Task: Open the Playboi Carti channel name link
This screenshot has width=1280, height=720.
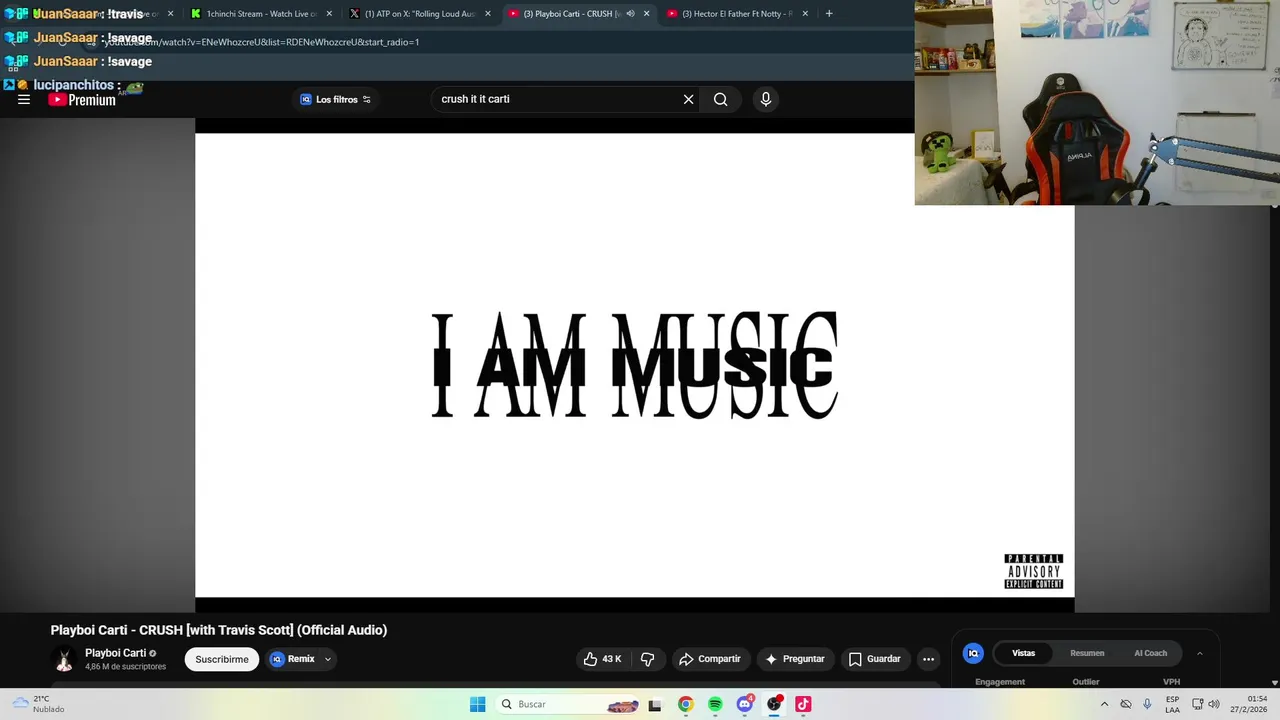Action: click(115, 653)
